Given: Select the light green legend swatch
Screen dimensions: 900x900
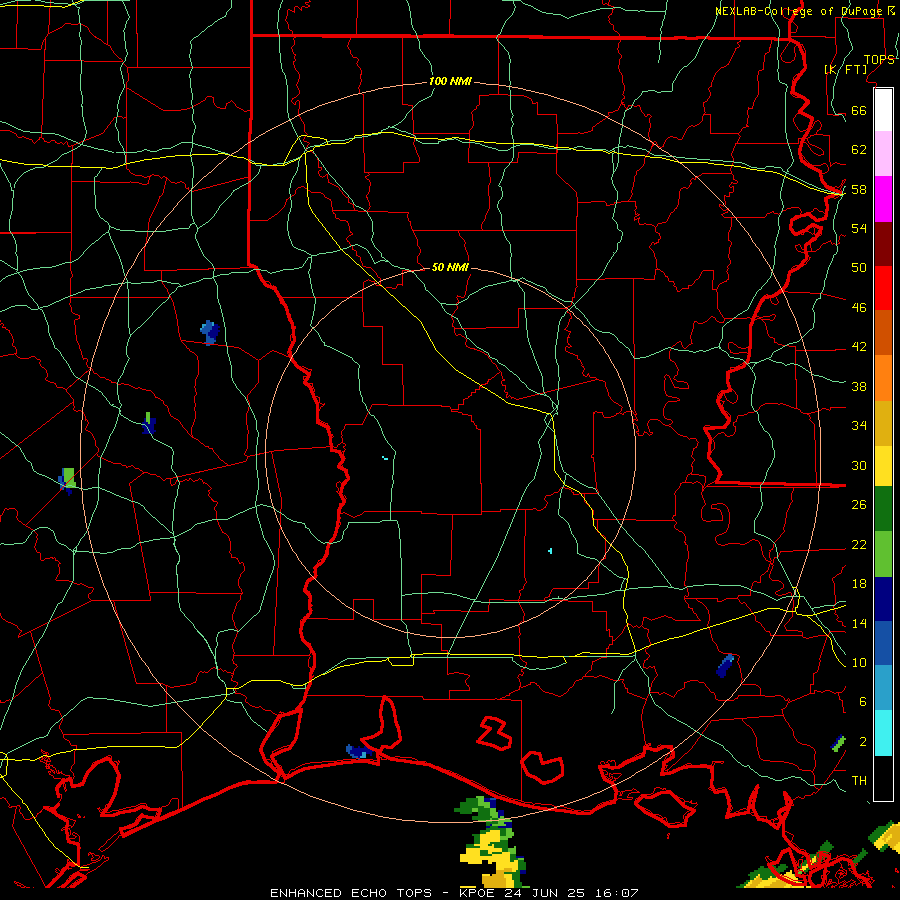Looking at the screenshot, I should coord(883,554).
